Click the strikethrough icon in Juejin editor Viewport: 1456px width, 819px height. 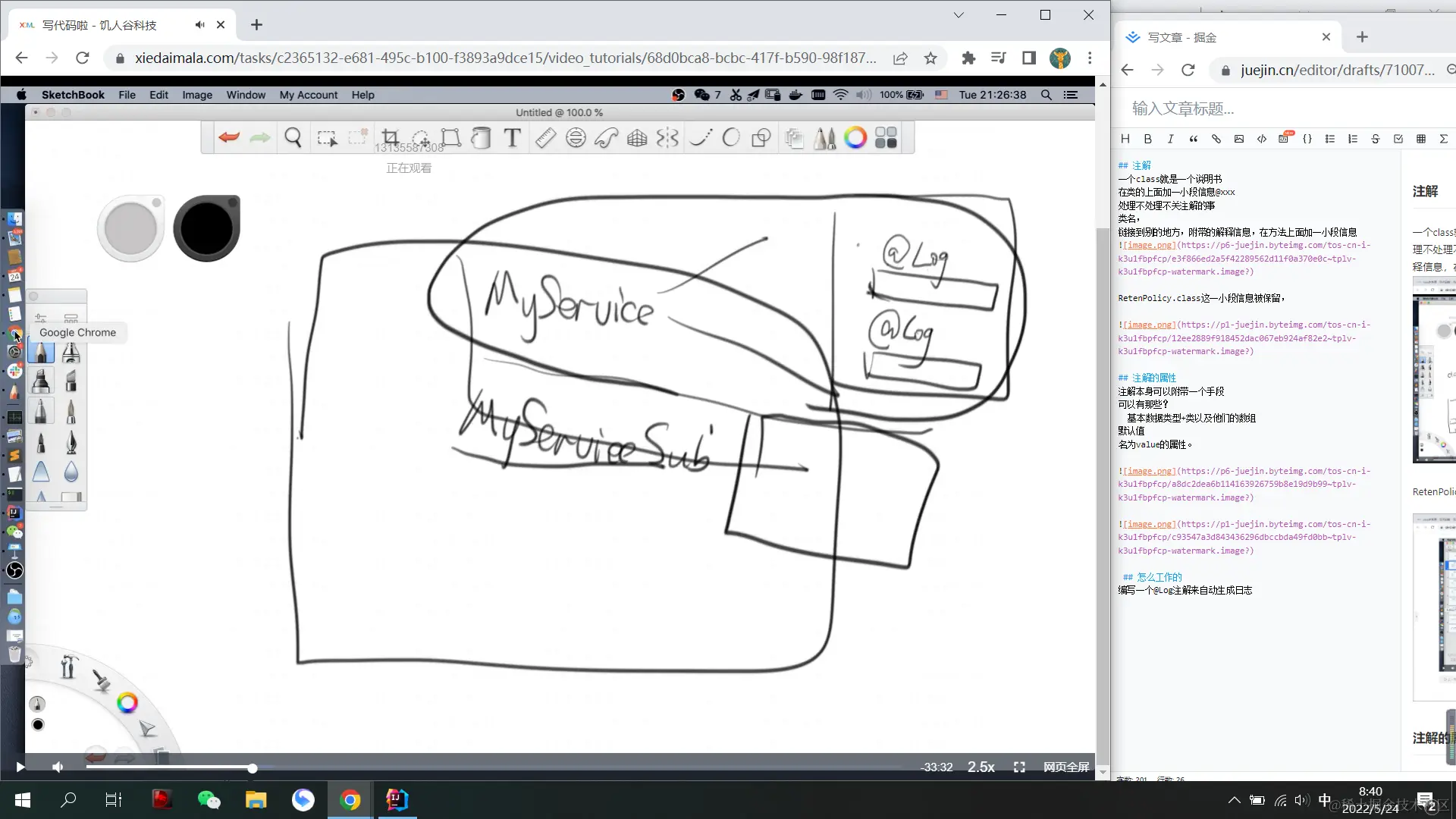(x=1375, y=139)
